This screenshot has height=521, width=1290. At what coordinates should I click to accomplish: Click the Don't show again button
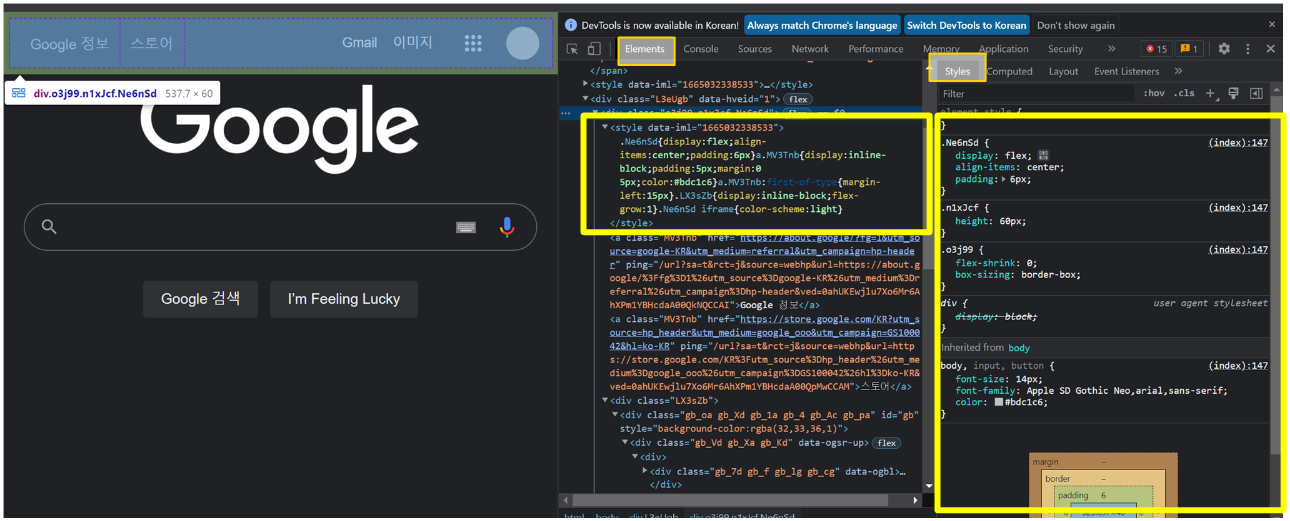click(x=1076, y=25)
